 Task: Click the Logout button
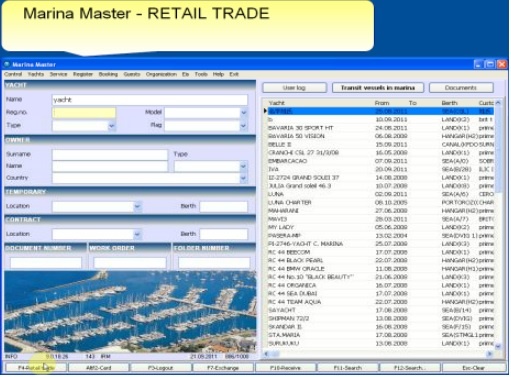click(x=161, y=368)
